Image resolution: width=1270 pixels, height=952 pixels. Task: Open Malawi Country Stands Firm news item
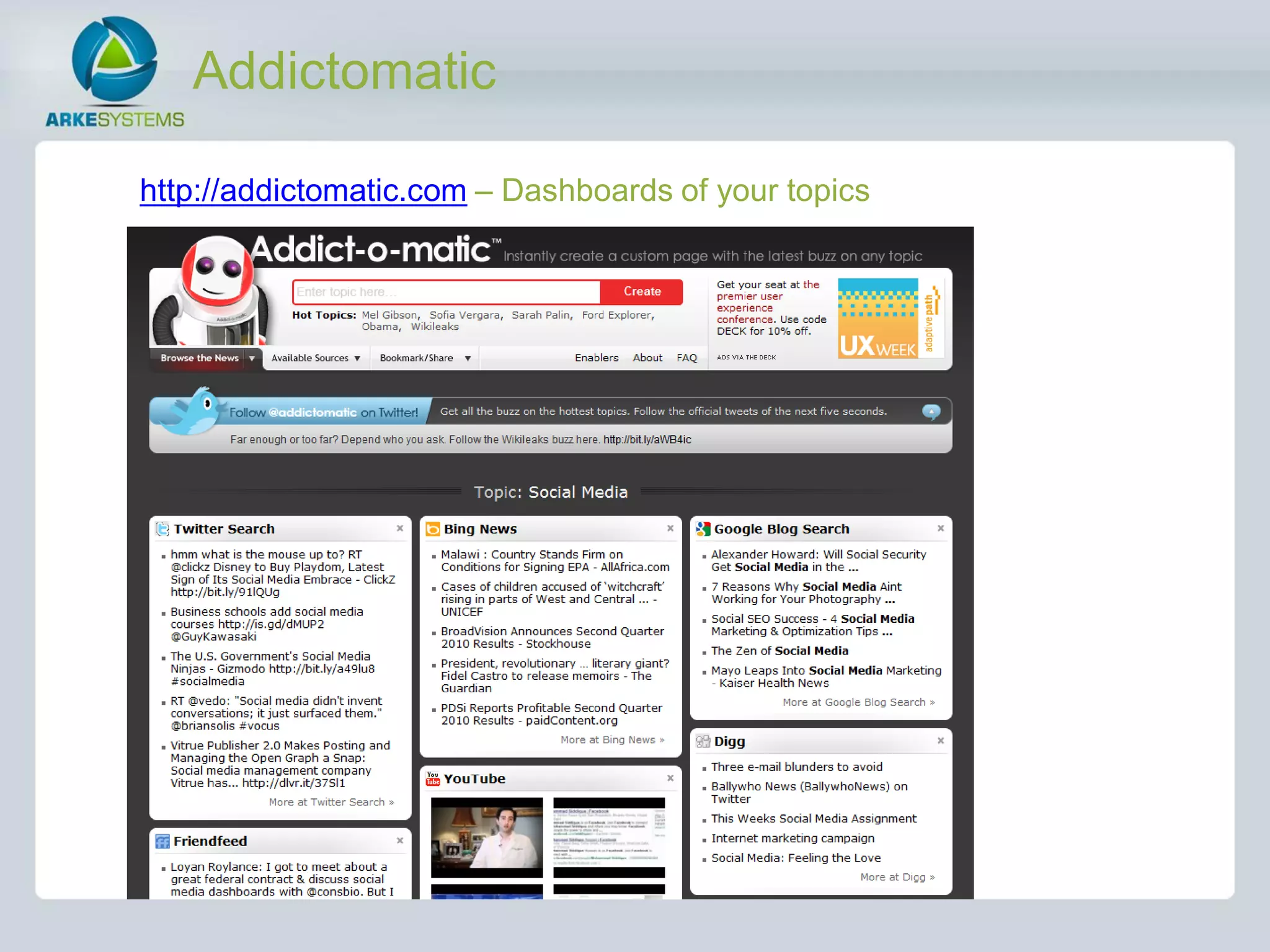pyautogui.click(x=555, y=561)
